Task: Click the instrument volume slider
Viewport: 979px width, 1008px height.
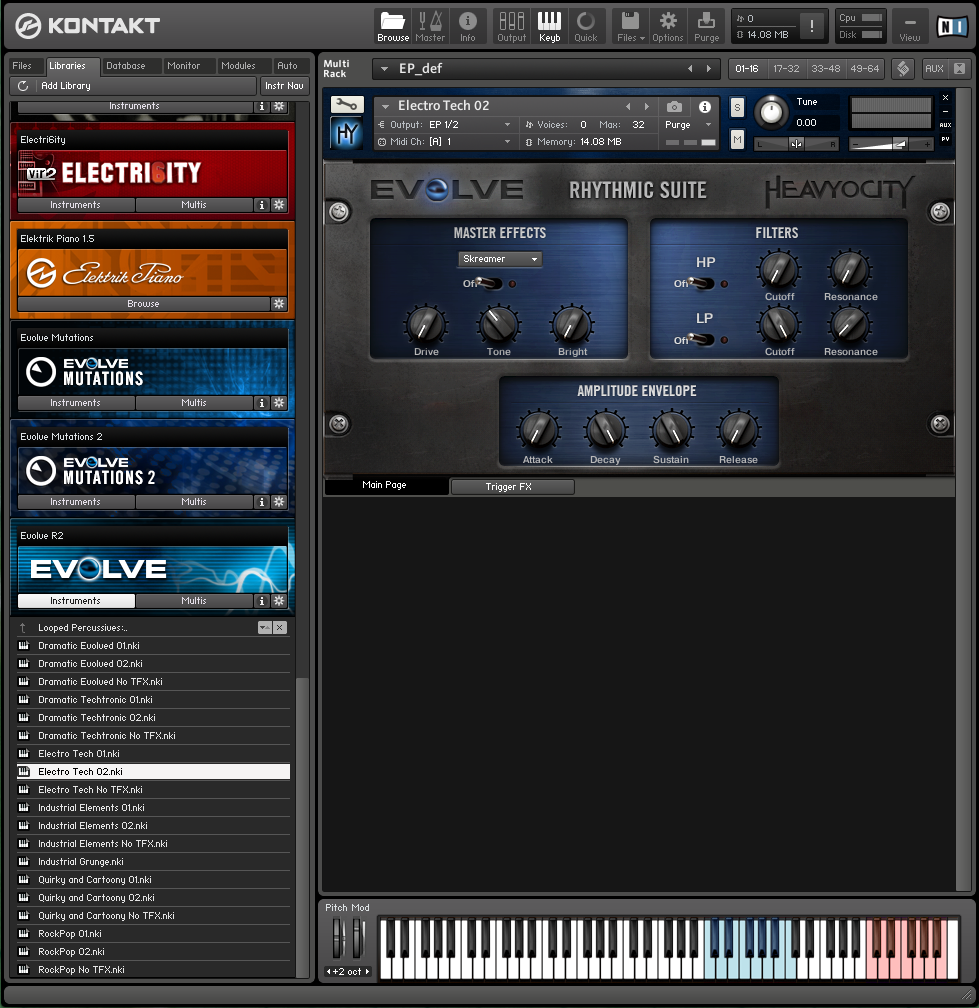Action: (891, 144)
